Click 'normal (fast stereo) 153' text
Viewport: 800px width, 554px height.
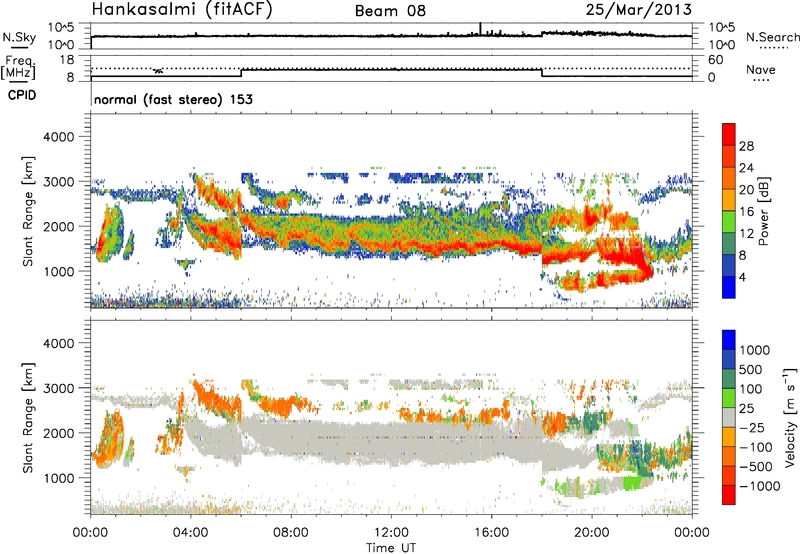coord(173,99)
